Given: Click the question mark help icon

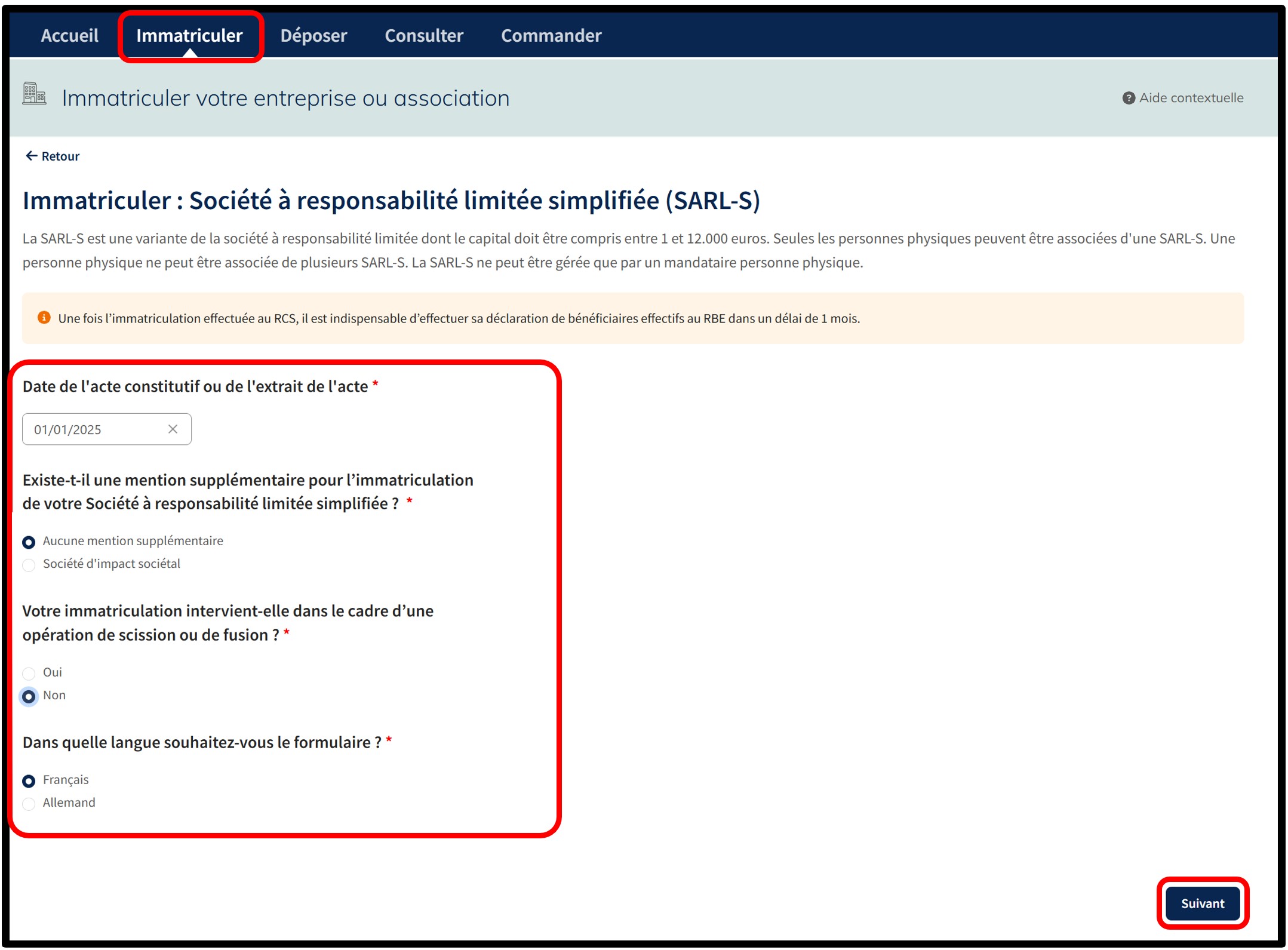Looking at the screenshot, I should 1128,98.
